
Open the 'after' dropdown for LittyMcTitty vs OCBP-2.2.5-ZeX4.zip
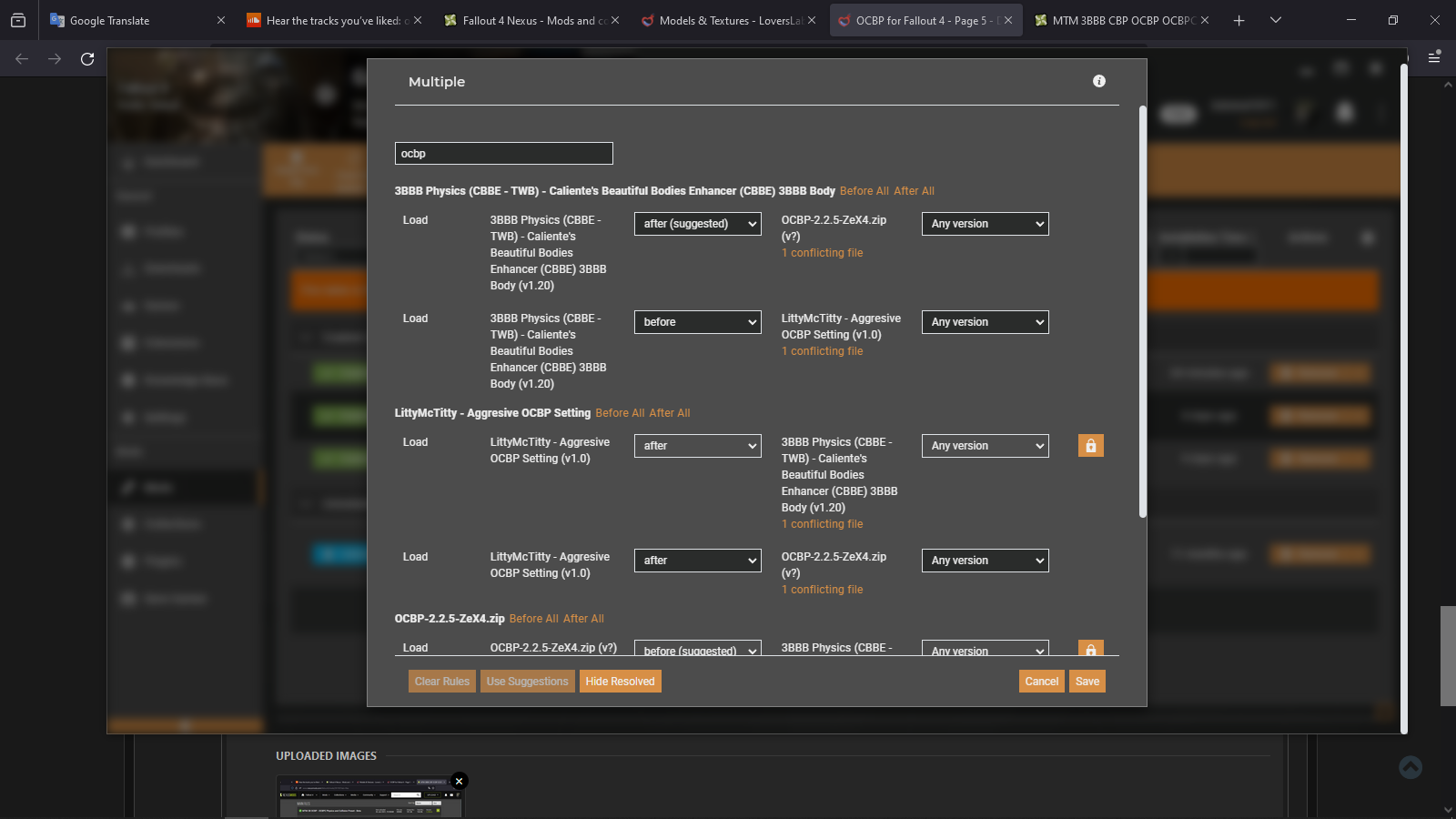click(698, 561)
